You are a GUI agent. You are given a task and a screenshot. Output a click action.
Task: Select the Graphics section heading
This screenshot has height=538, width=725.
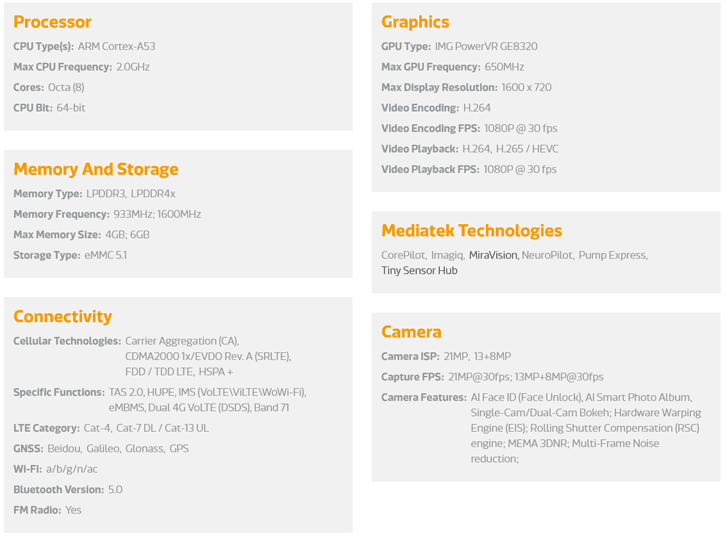[415, 22]
